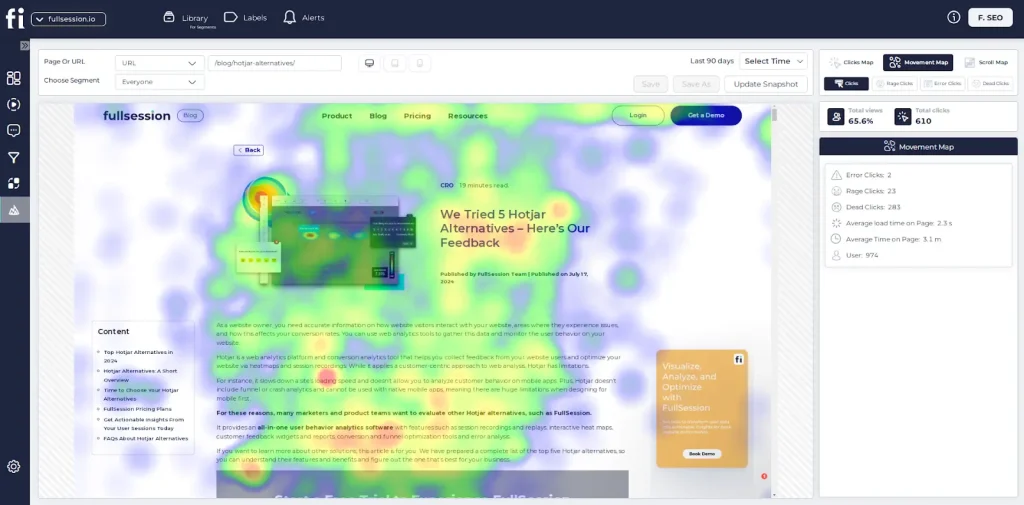Select the heatmaps icon in left sidebar

[14, 210]
